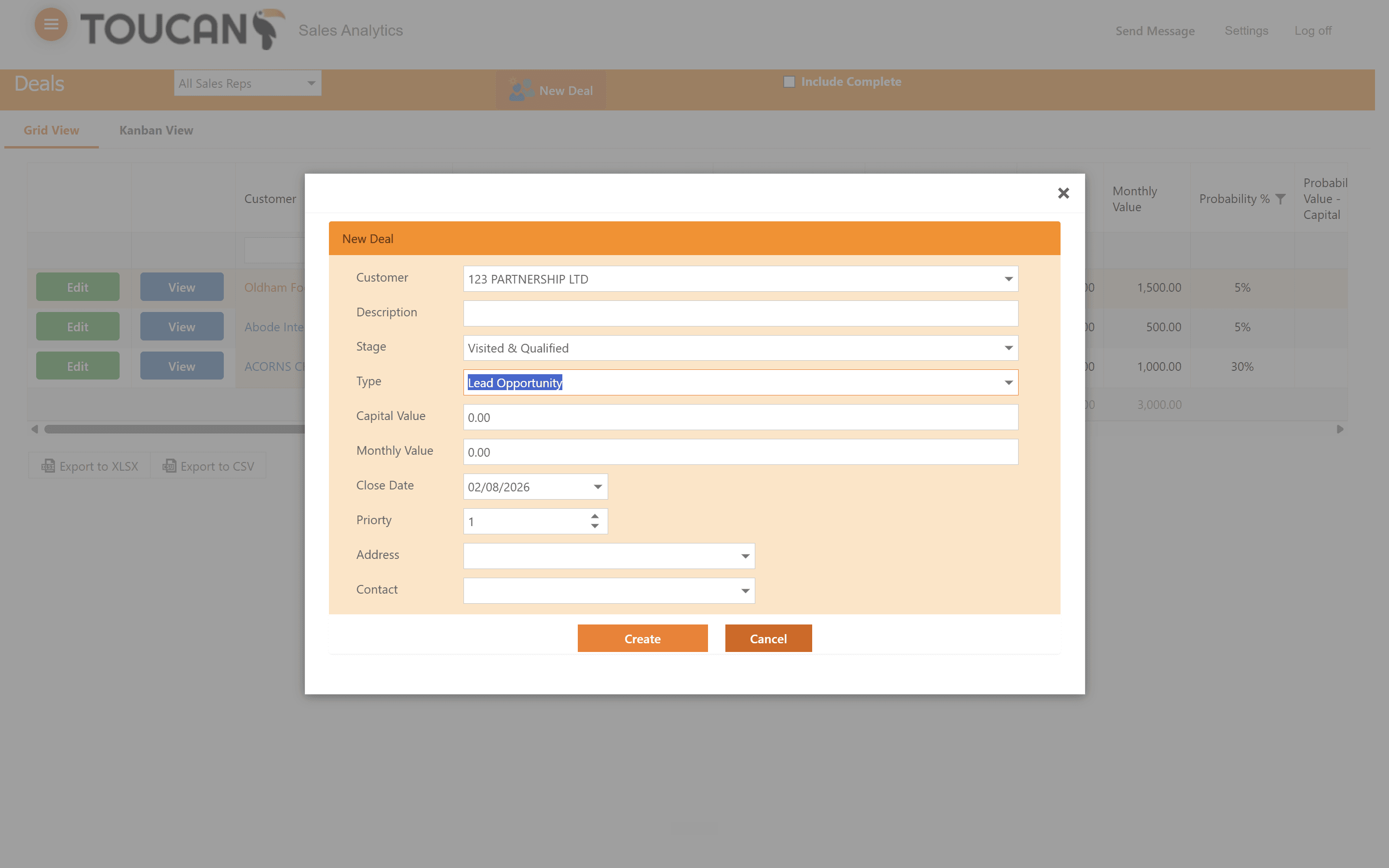Click Edit on the ACORNS row
Screen dimensions: 1389x868
click(78, 366)
